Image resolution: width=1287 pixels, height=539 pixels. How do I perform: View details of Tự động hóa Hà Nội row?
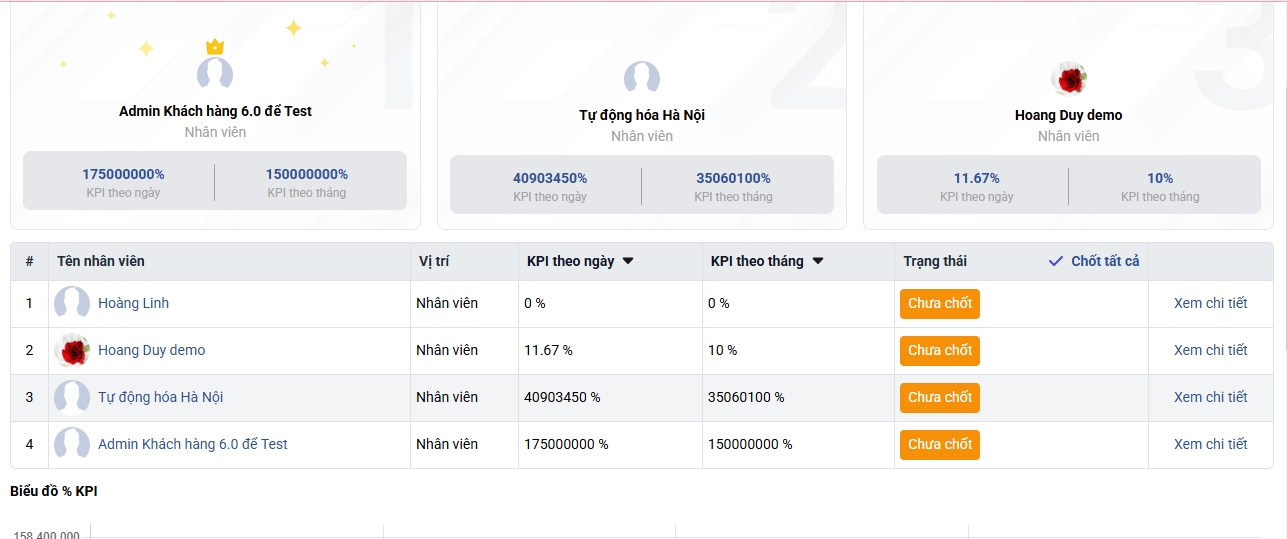1210,397
